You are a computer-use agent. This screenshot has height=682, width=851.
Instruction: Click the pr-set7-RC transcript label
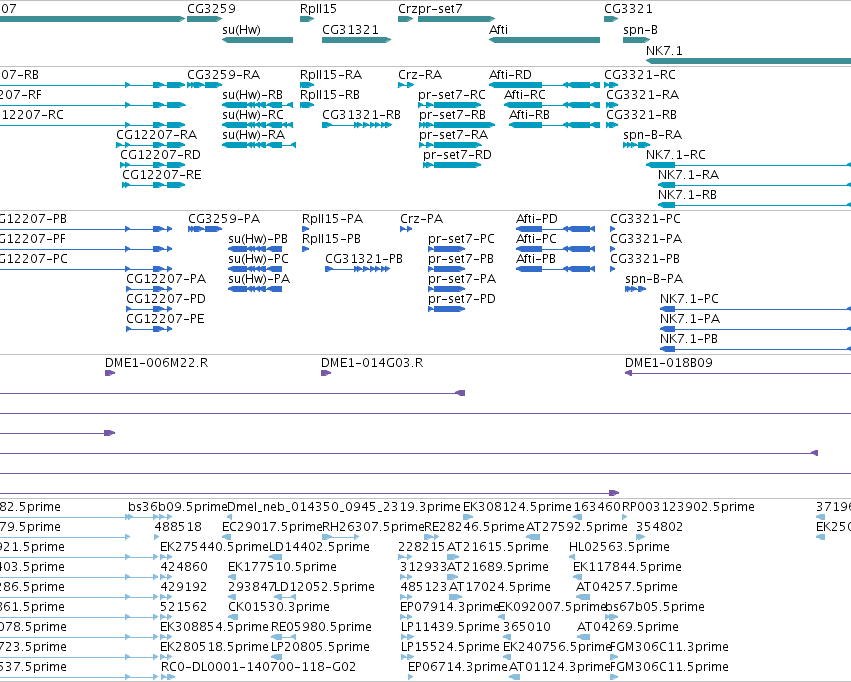[x=452, y=95]
